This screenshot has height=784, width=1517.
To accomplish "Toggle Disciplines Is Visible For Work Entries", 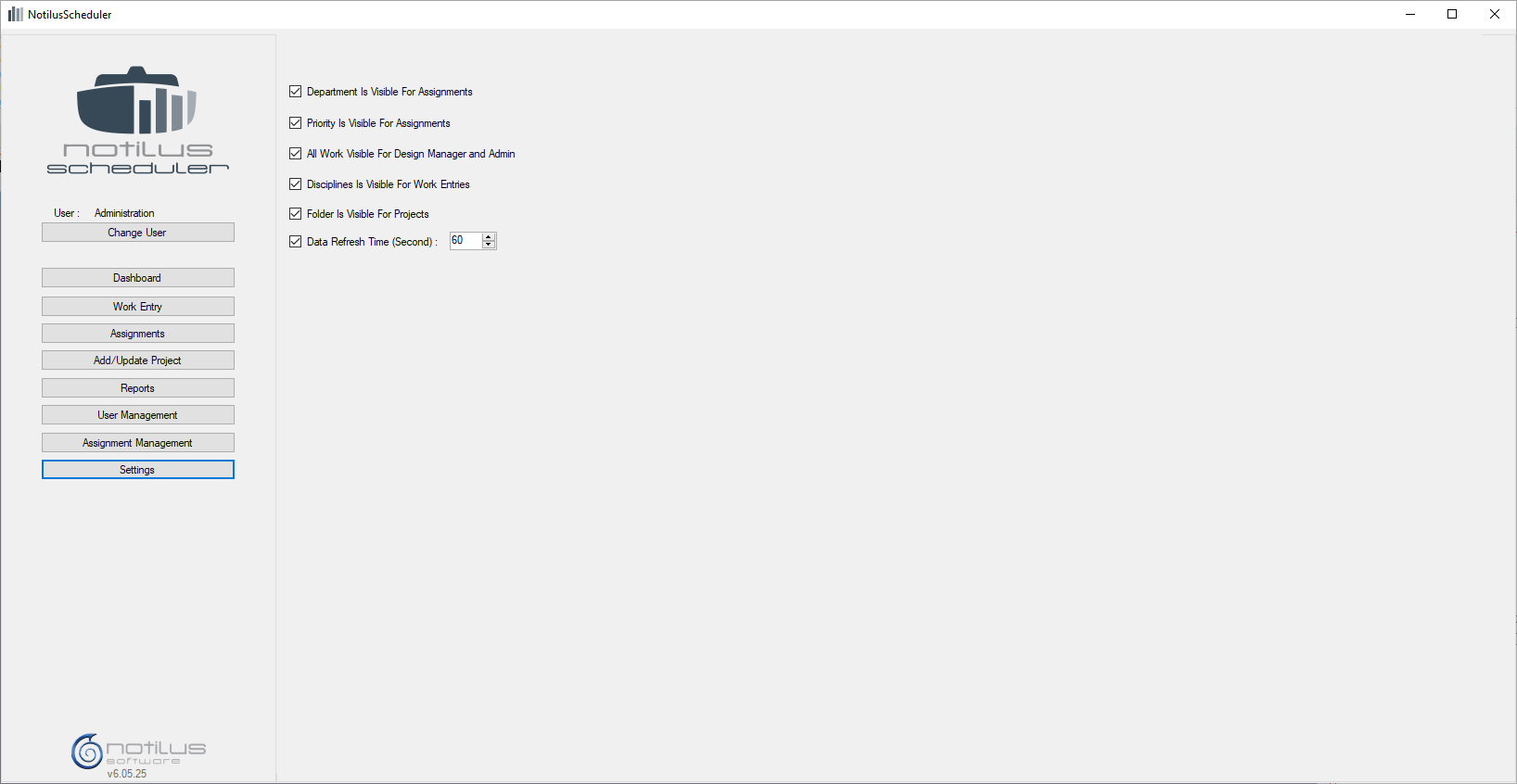I will tap(296, 184).
